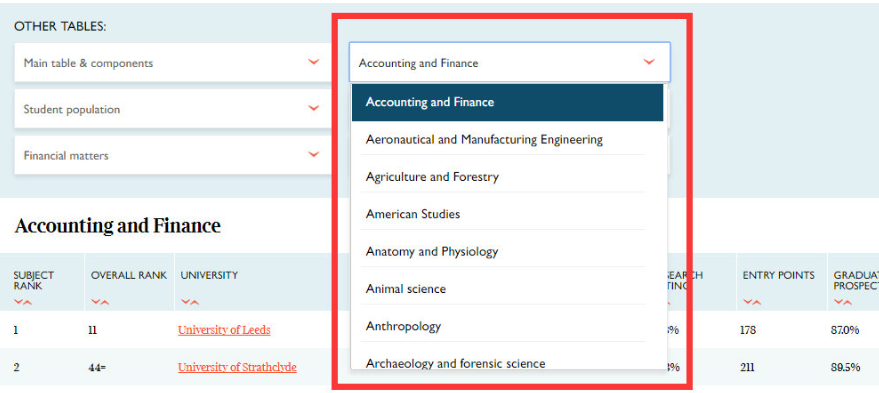The image size is (879, 393).
Task: Select Agriculture and Forestry from list
Action: [503, 177]
